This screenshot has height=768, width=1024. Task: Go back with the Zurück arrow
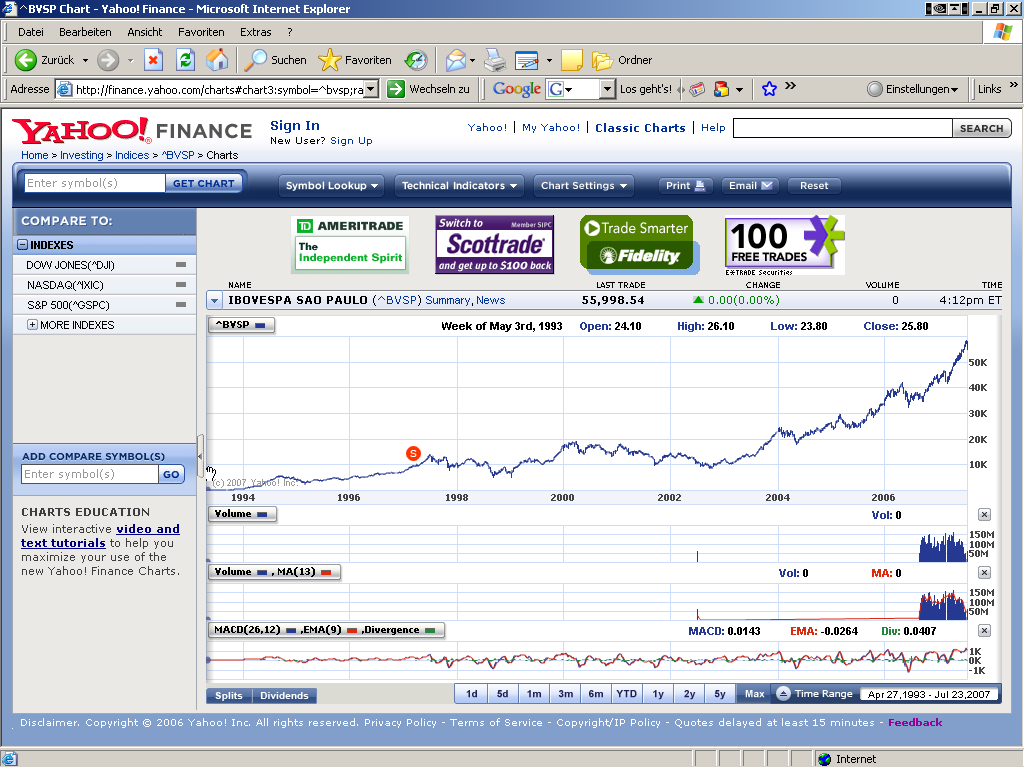(x=26, y=60)
